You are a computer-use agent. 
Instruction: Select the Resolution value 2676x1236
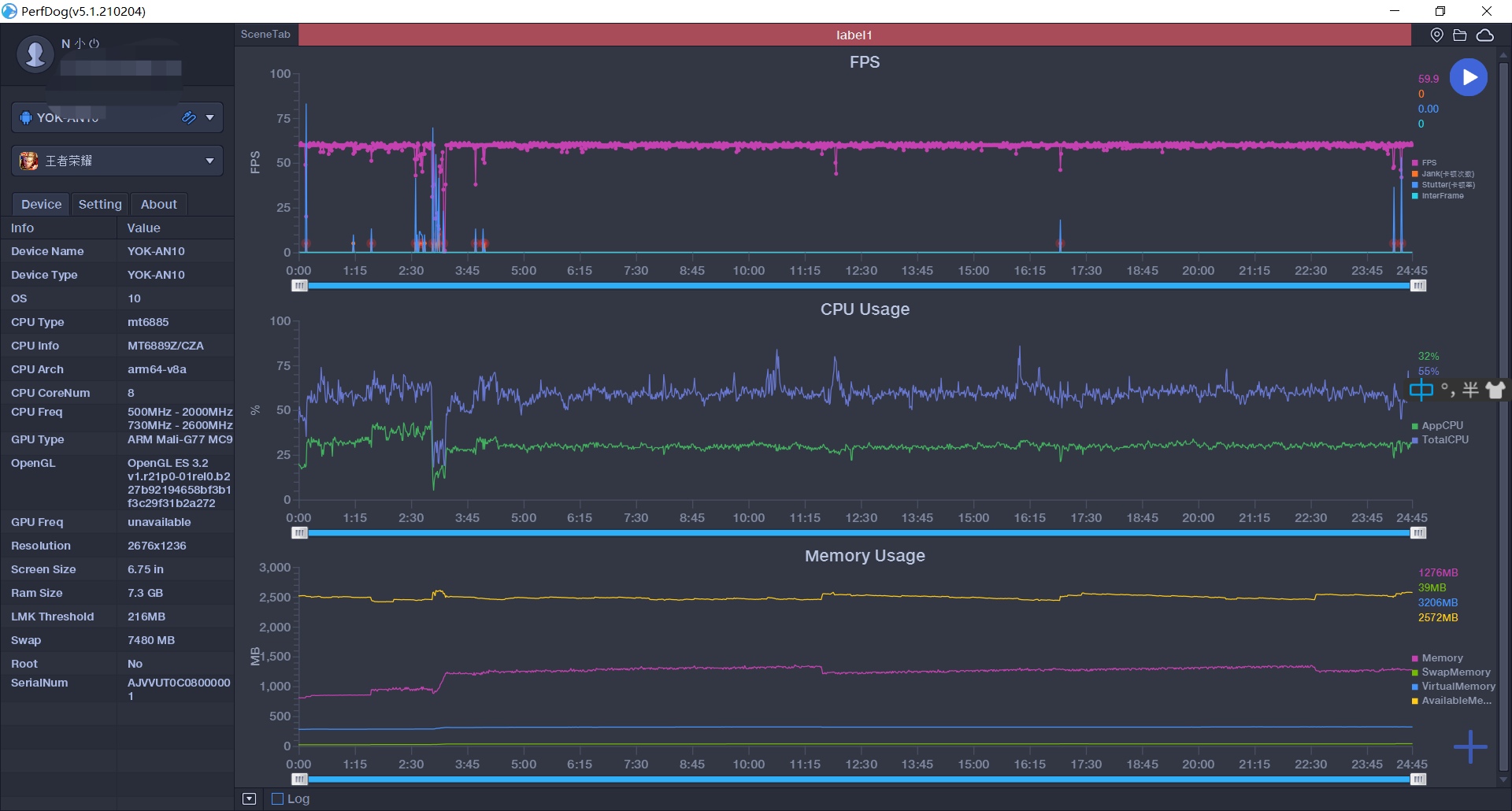tap(157, 546)
